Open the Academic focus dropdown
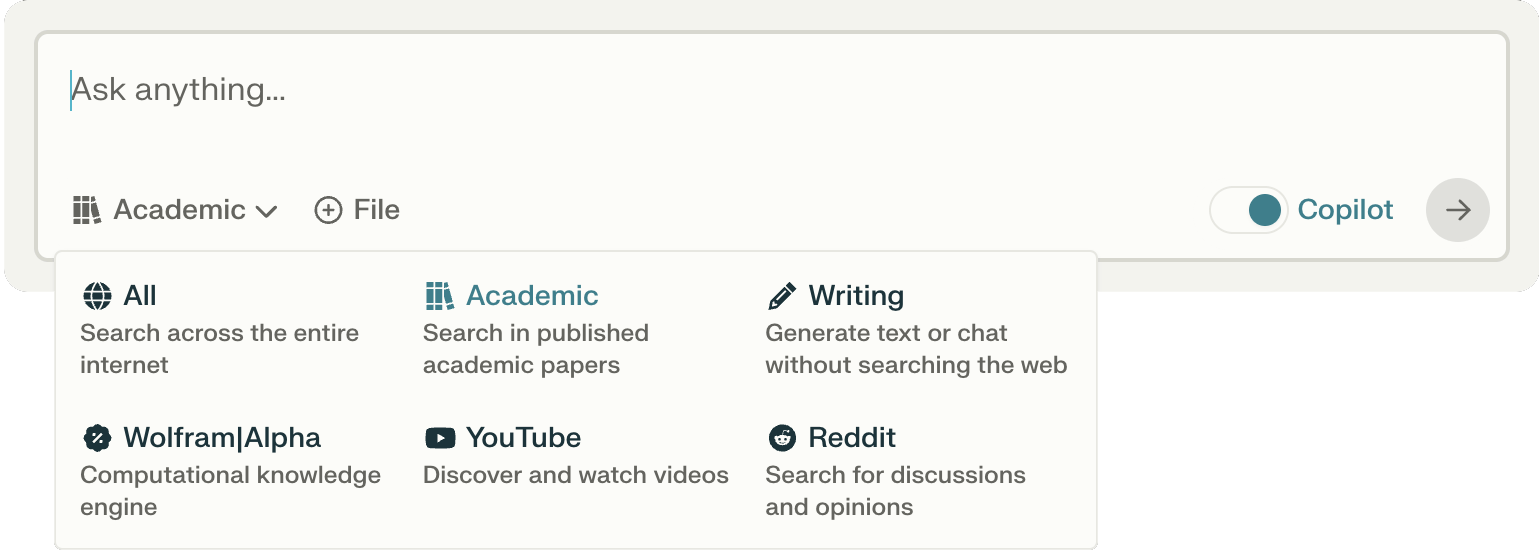Screen dimensions: 1539x553 coord(175,210)
